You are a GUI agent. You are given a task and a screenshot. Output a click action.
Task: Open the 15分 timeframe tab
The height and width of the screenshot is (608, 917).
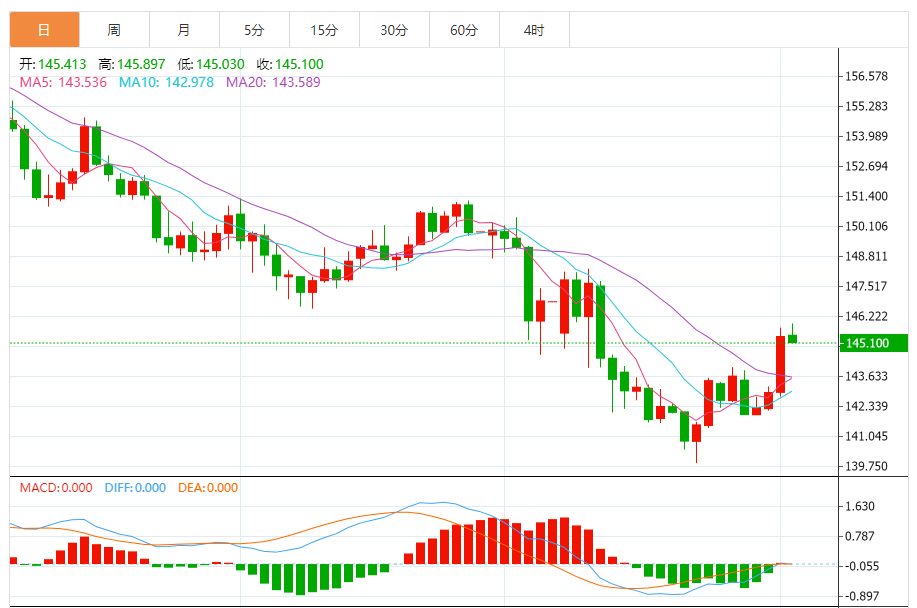324,29
